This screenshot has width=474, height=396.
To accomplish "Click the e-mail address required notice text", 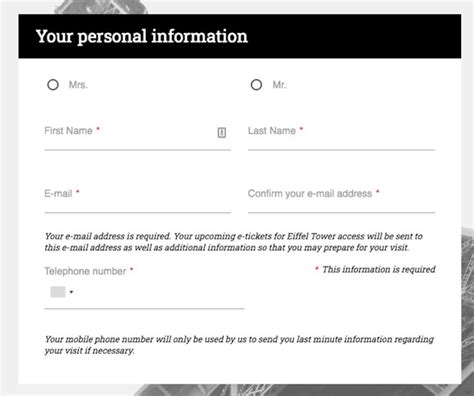I will (234, 242).
